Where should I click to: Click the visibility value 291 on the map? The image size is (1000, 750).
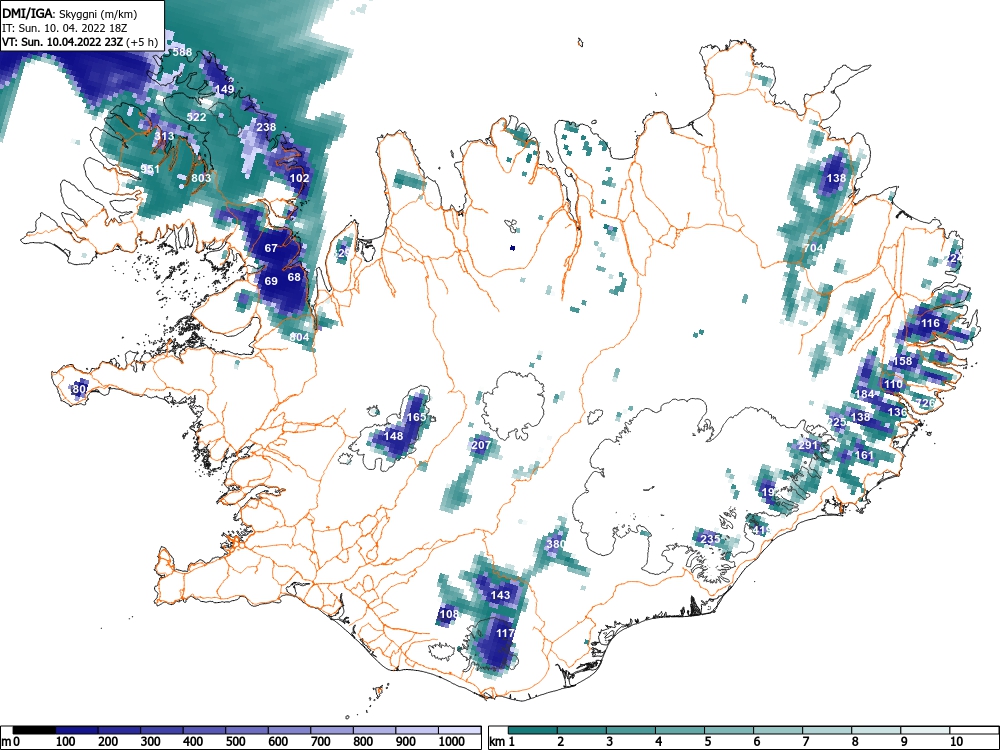coord(808,445)
